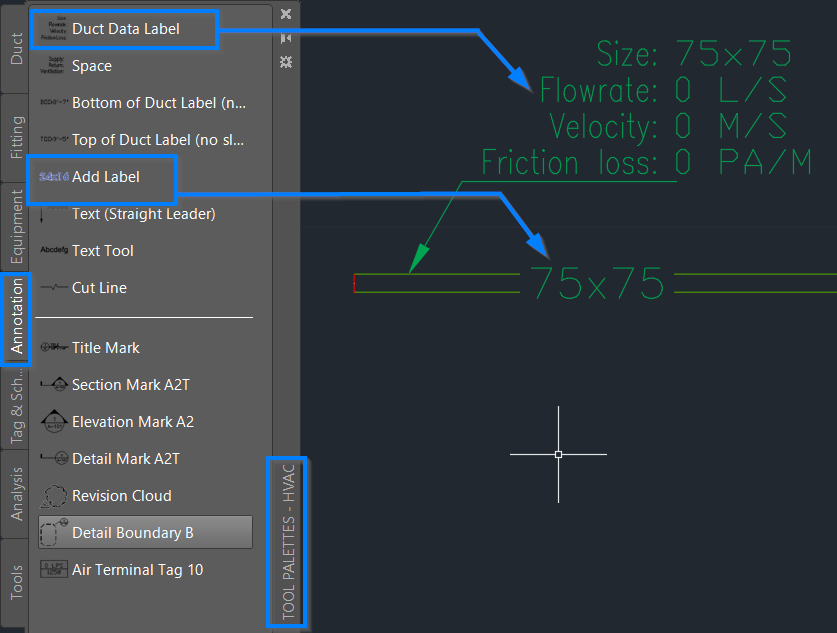Click the TOOL PALETTES - HVAC title bar

tap(287, 543)
